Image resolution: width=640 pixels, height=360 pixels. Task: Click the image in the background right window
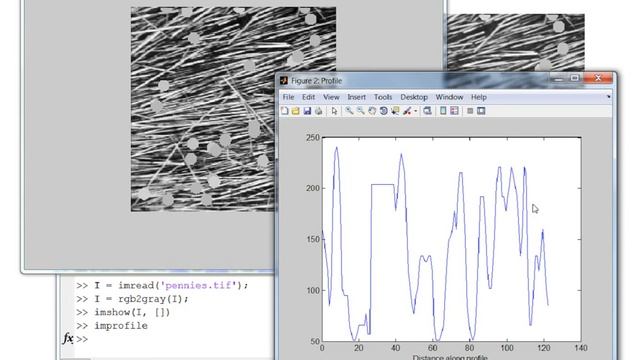[x=516, y=42]
